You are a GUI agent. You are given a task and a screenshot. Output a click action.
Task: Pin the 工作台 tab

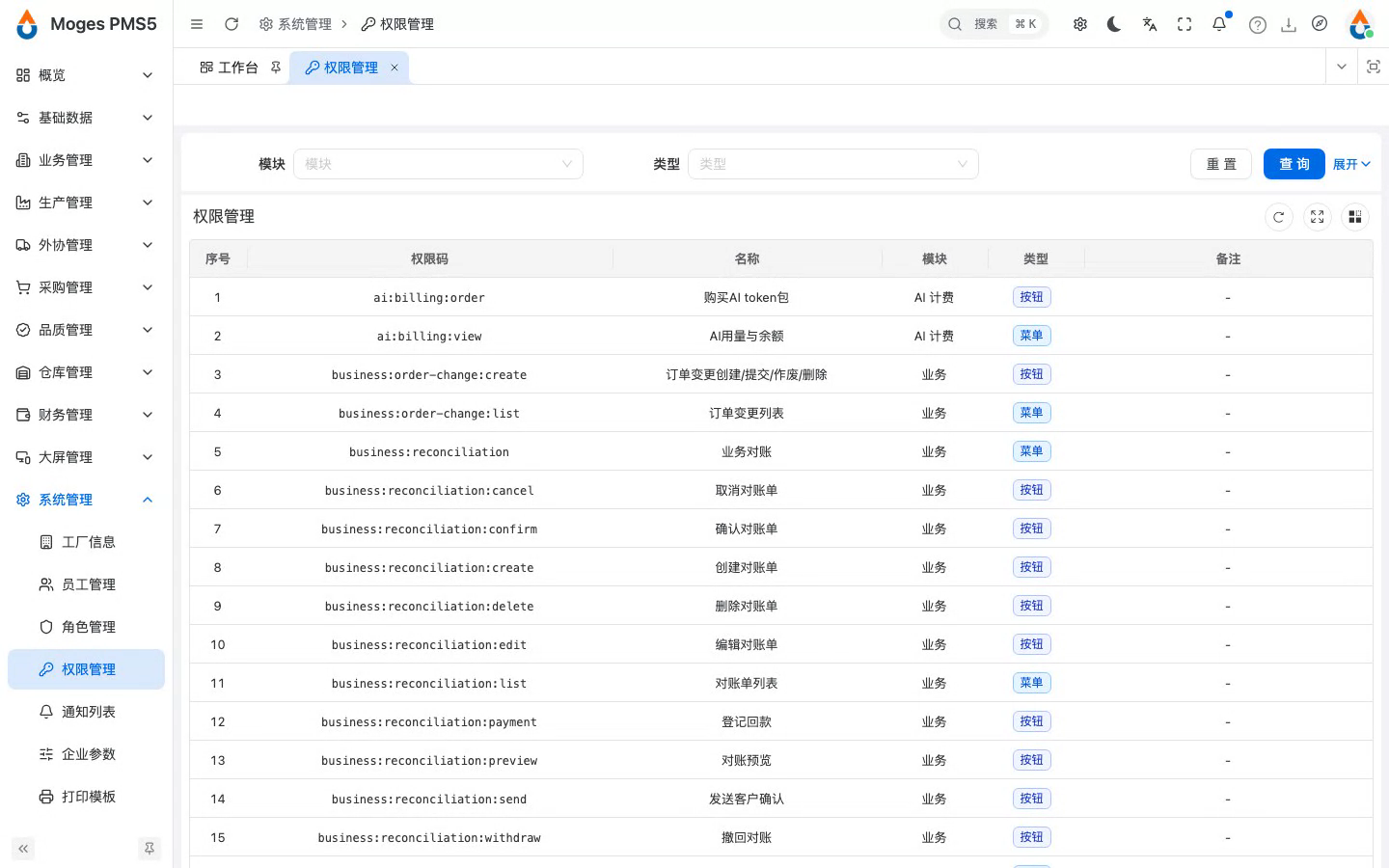click(x=276, y=68)
